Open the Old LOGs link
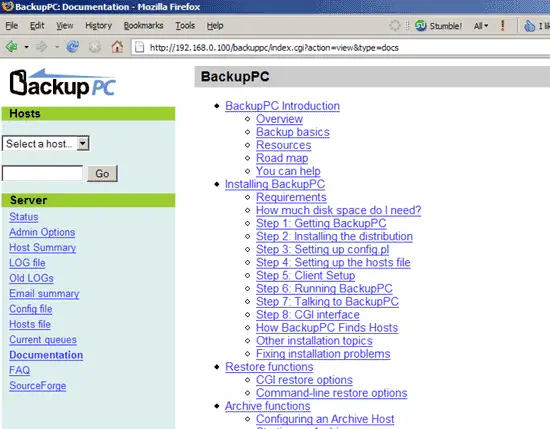 [31, 278]
